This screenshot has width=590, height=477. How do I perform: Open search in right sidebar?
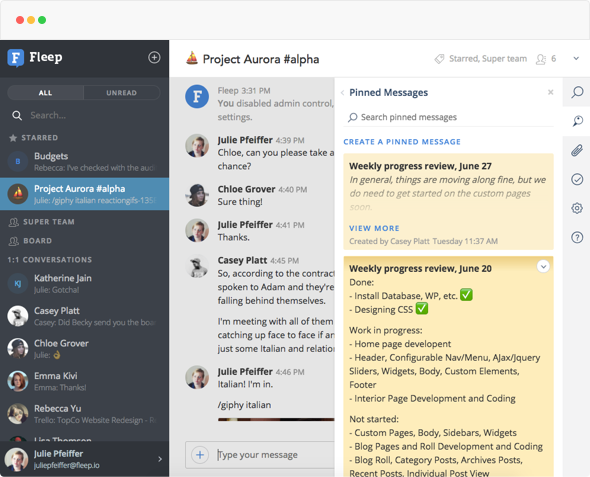tap(577, 92)
